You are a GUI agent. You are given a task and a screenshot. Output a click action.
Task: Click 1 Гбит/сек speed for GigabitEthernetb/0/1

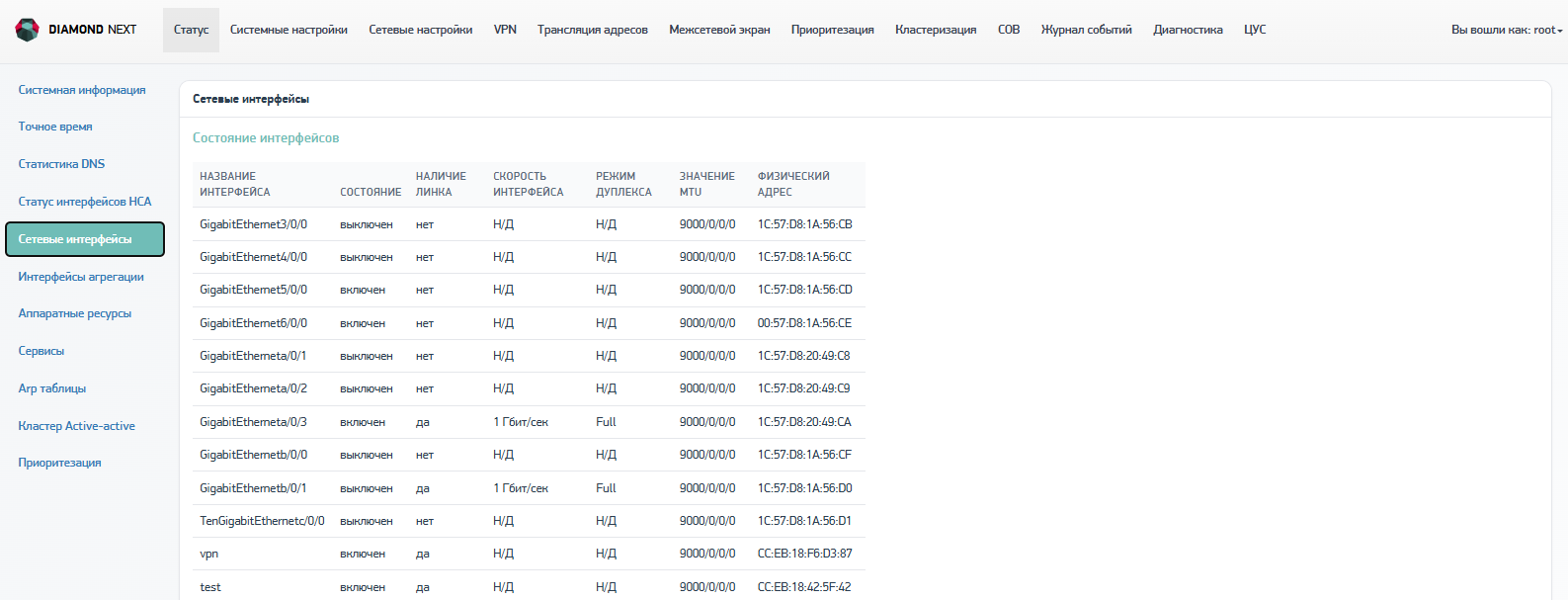tap(521, 488)
